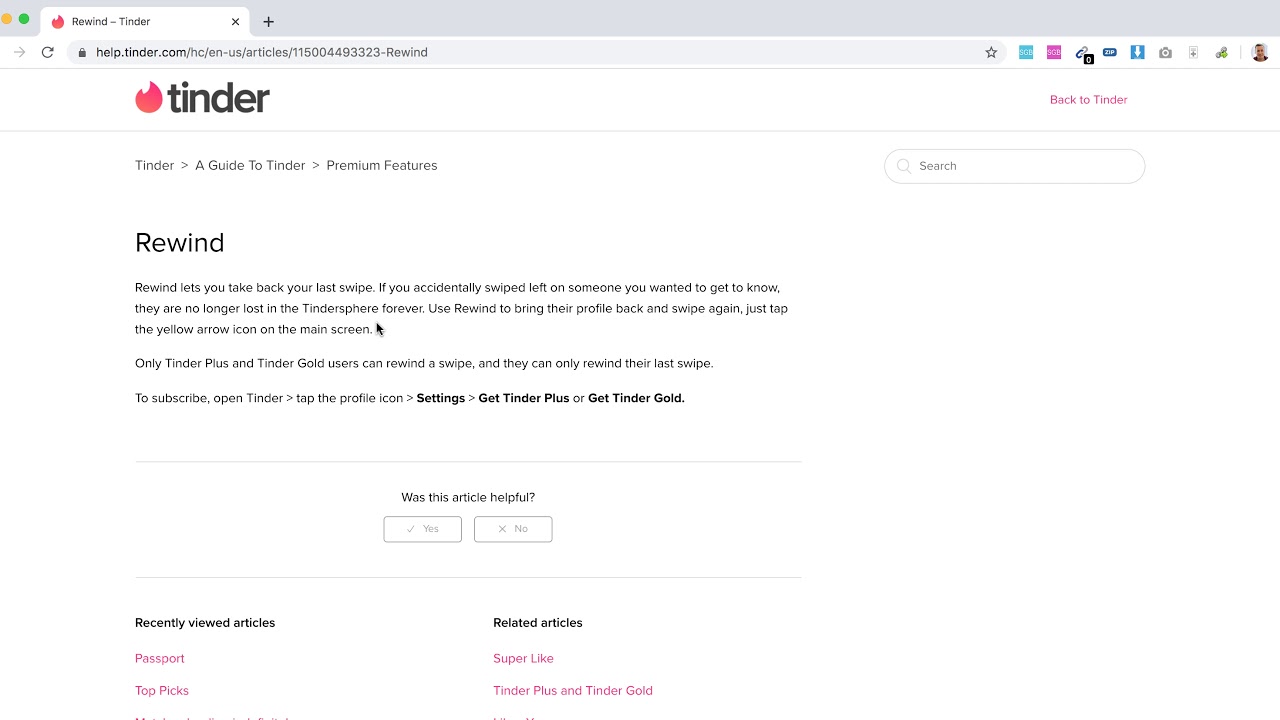Open Premium Features breadcrumb

381,166
